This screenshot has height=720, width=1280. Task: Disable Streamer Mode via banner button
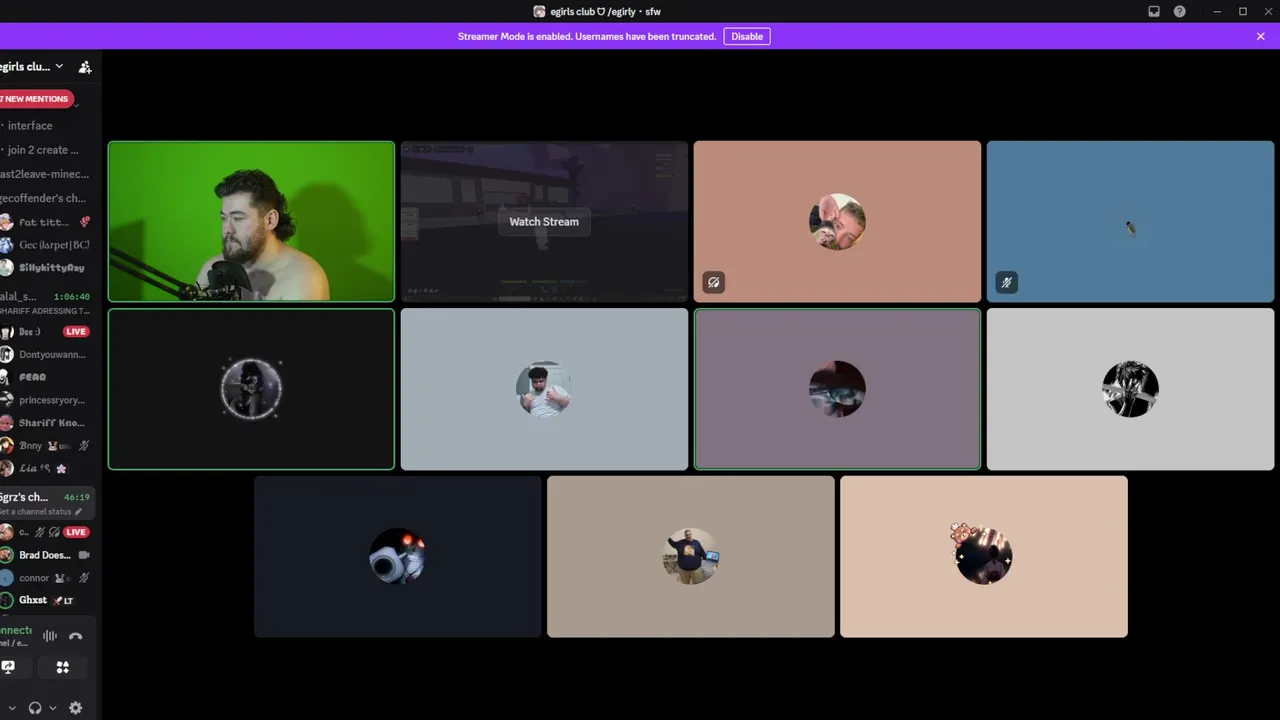pyautogui.click(x=747, y=36)
